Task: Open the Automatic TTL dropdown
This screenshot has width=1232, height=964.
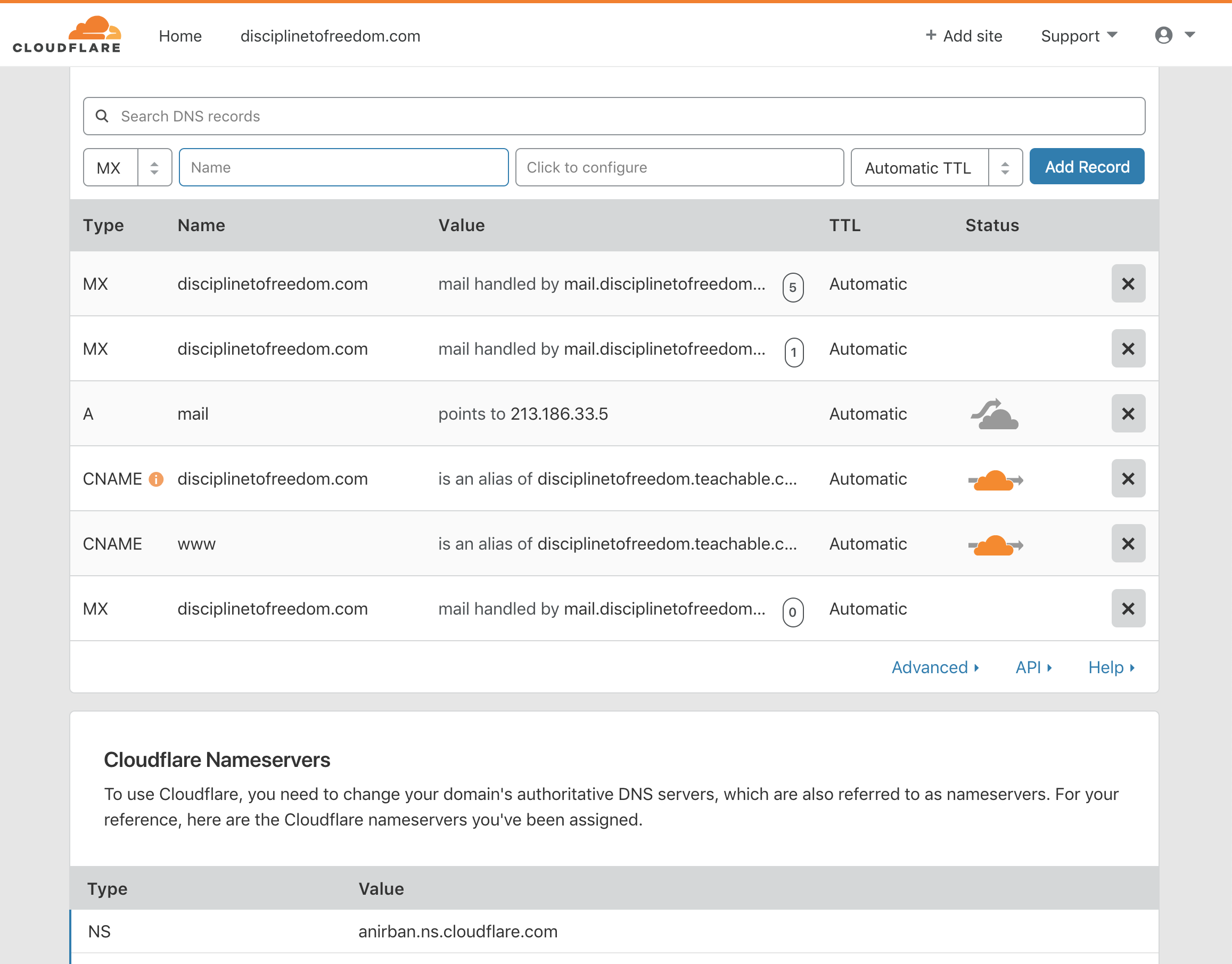Action: coord(936,168)
